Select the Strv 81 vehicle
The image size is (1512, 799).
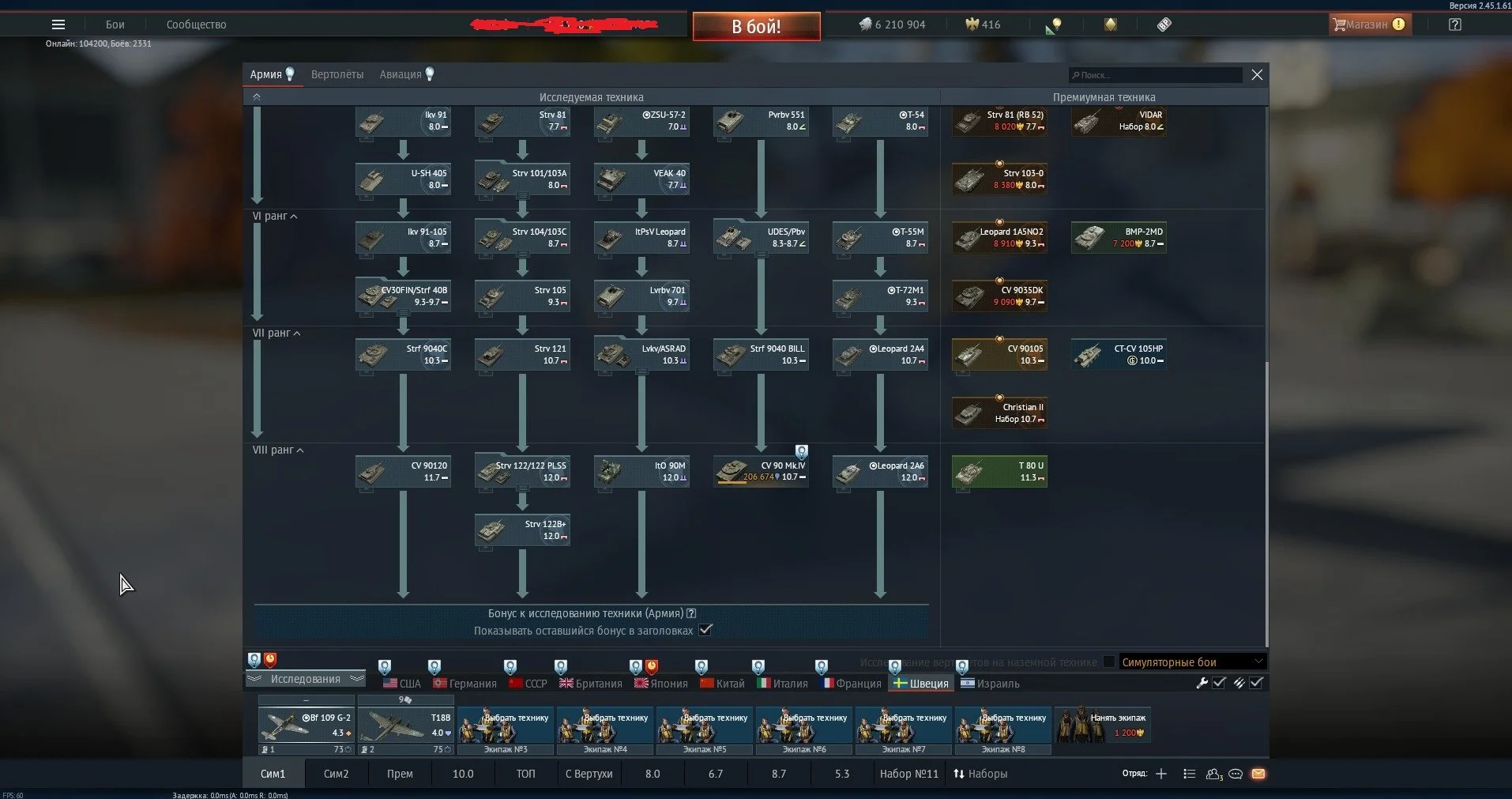pyautogui.click(x=522, y=122)
